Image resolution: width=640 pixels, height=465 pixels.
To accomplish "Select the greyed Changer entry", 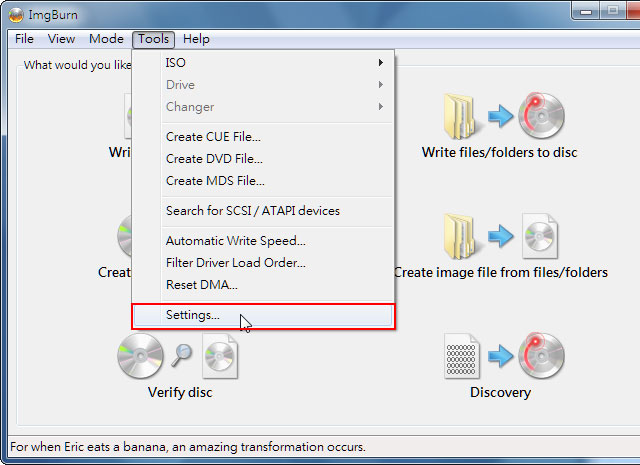I will [x=263, y=107].
